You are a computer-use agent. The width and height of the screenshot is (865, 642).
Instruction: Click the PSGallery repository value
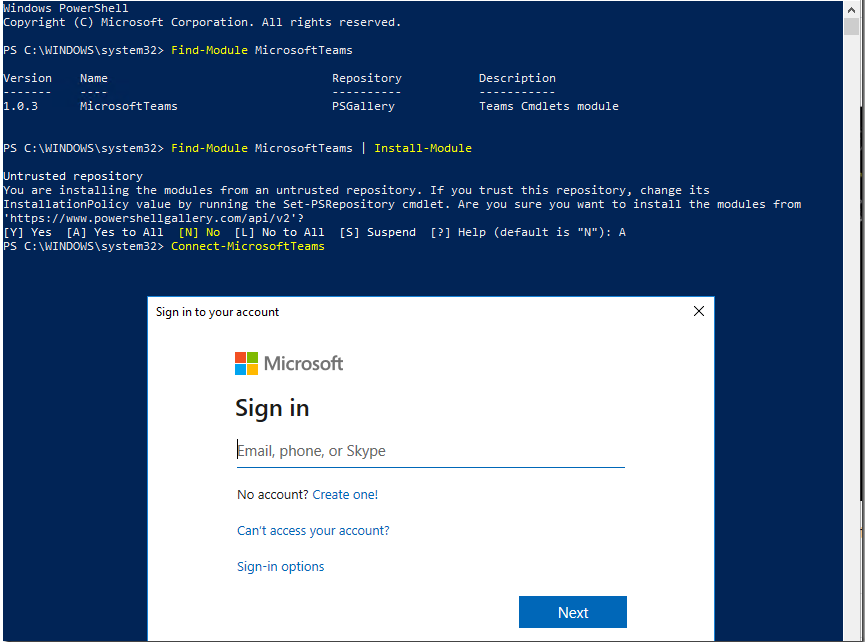click(363, 106)
